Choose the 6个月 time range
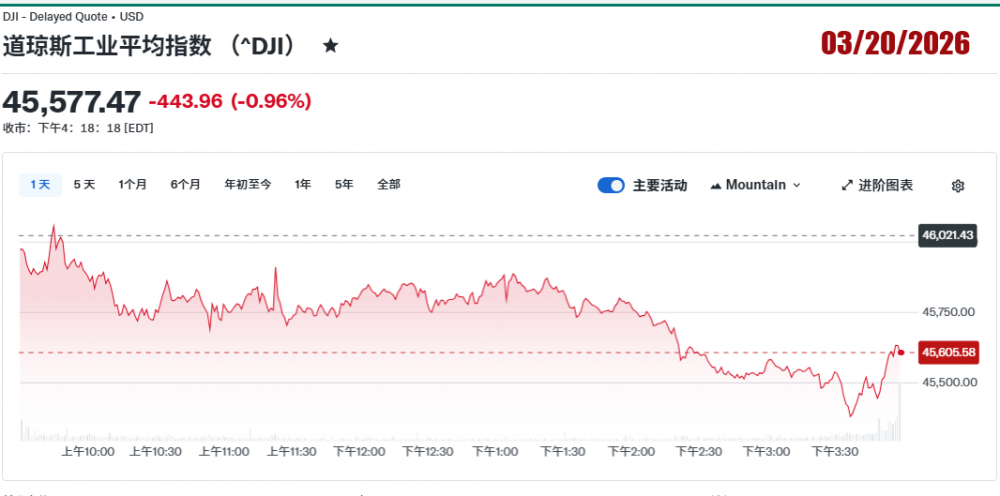The height and width of the screenshot is (496, 1000). tap(185, 184)
